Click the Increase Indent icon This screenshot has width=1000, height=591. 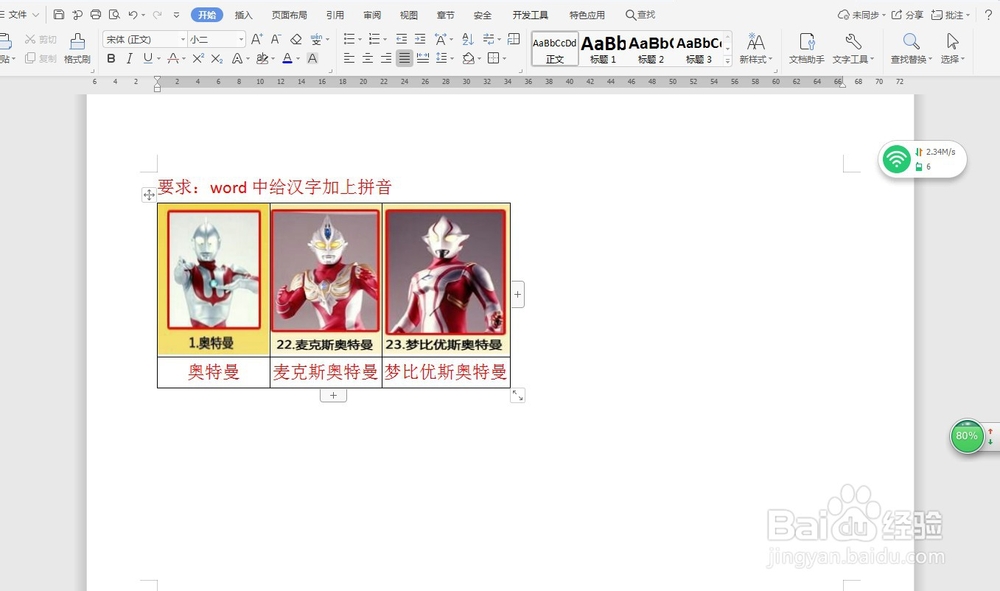click(420, 39)
